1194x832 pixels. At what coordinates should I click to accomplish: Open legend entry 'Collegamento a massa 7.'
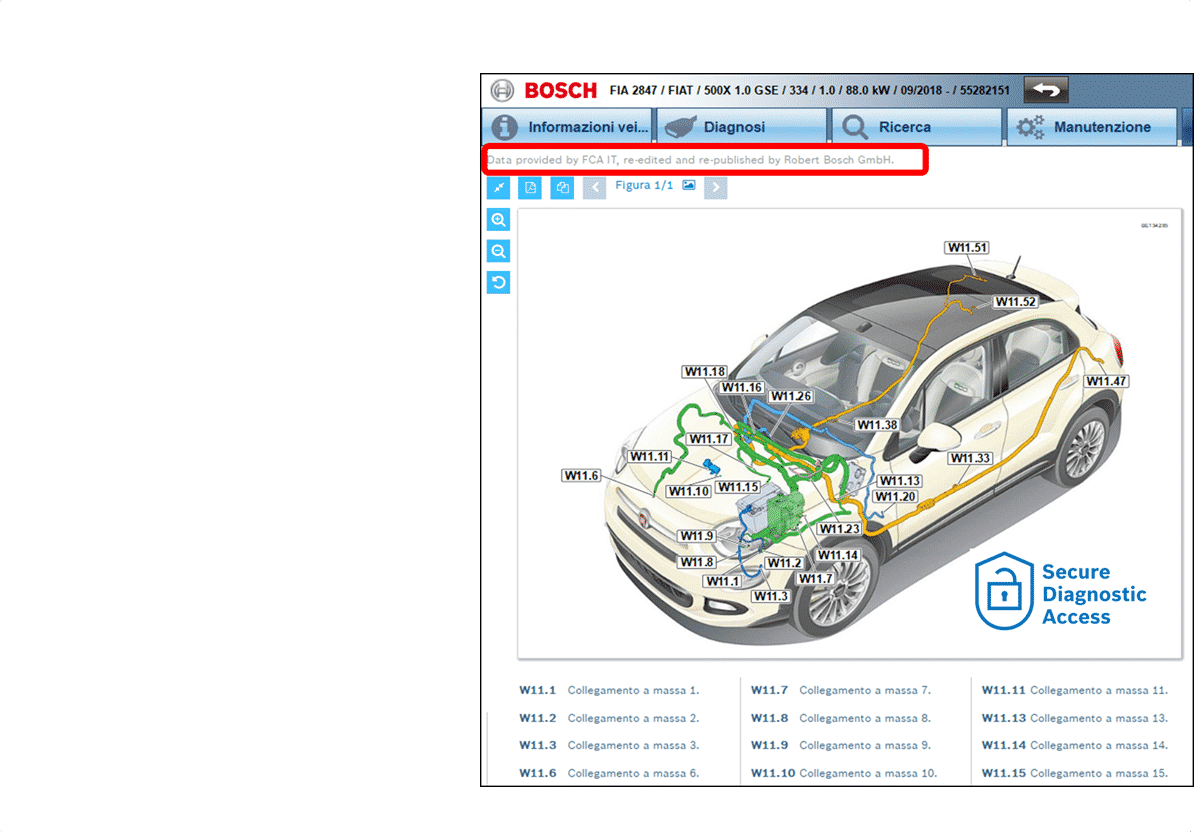click(x=865, y=690)
